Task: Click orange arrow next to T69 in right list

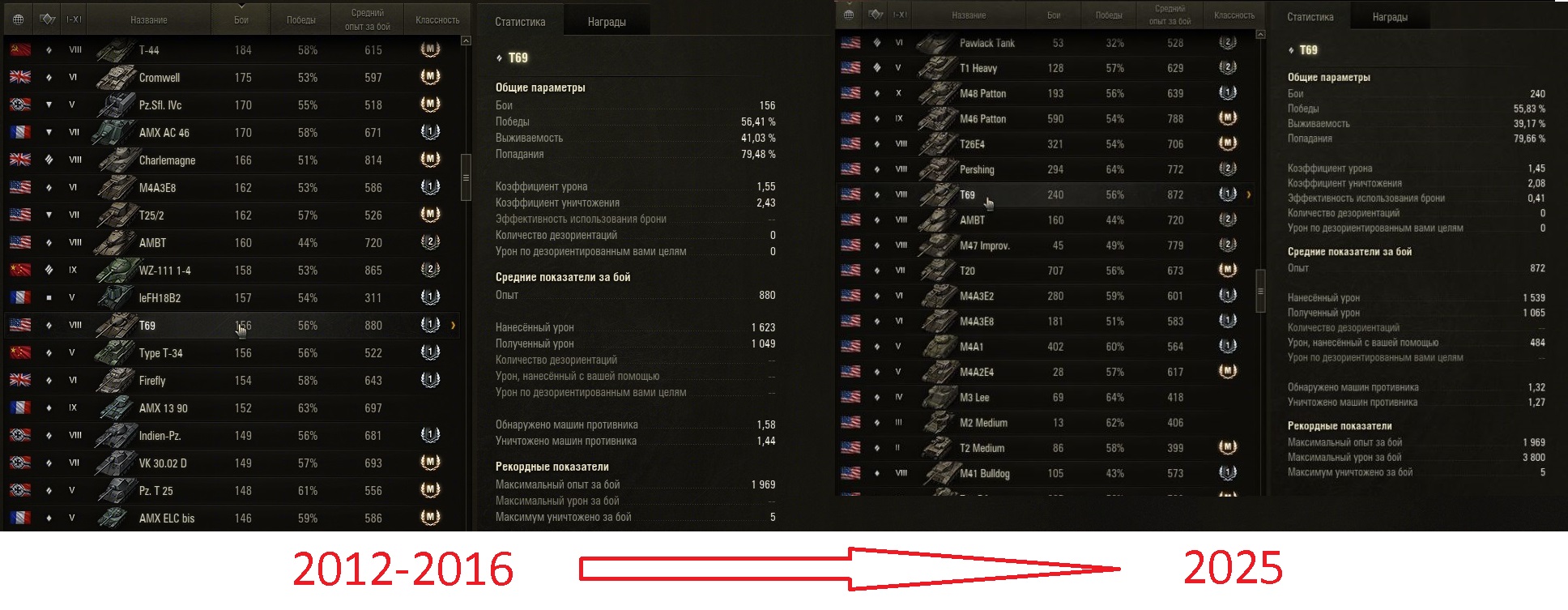Action: point(1249,194)
